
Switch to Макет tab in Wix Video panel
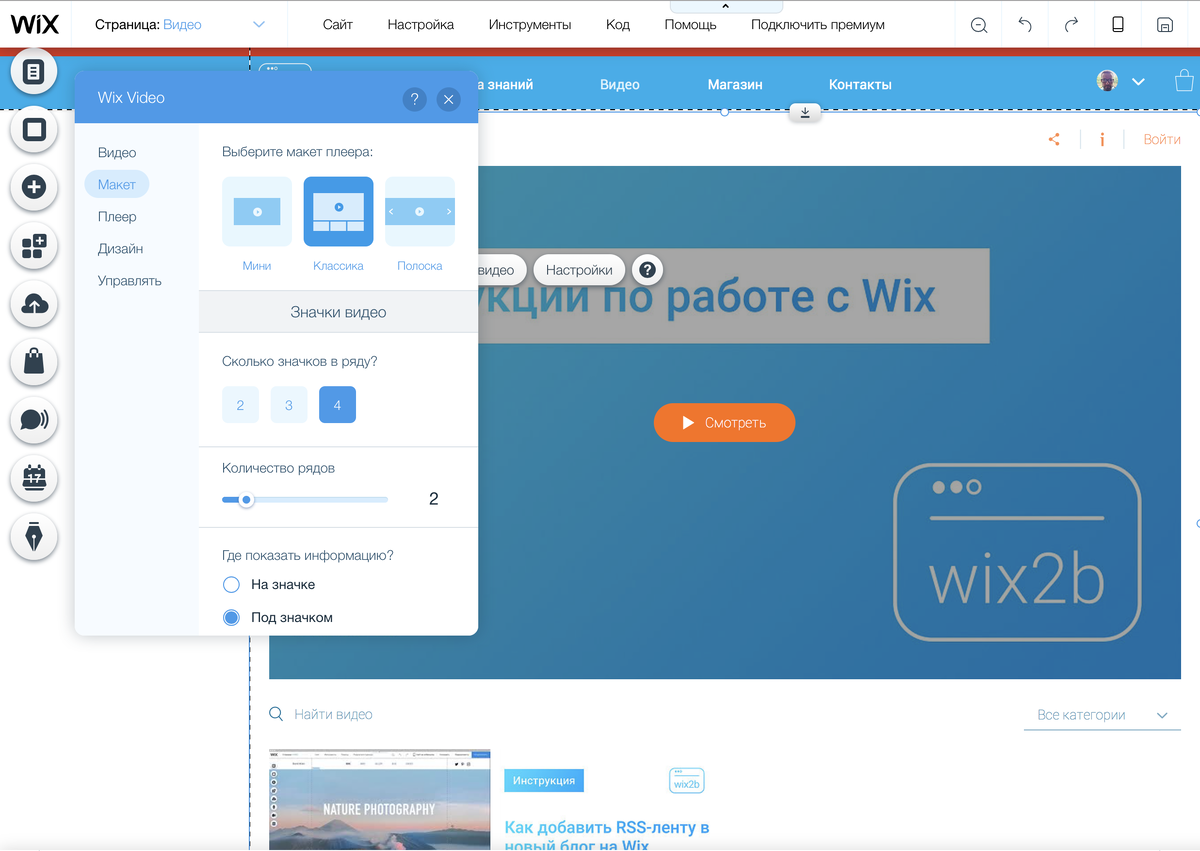(x=117, y=185)
